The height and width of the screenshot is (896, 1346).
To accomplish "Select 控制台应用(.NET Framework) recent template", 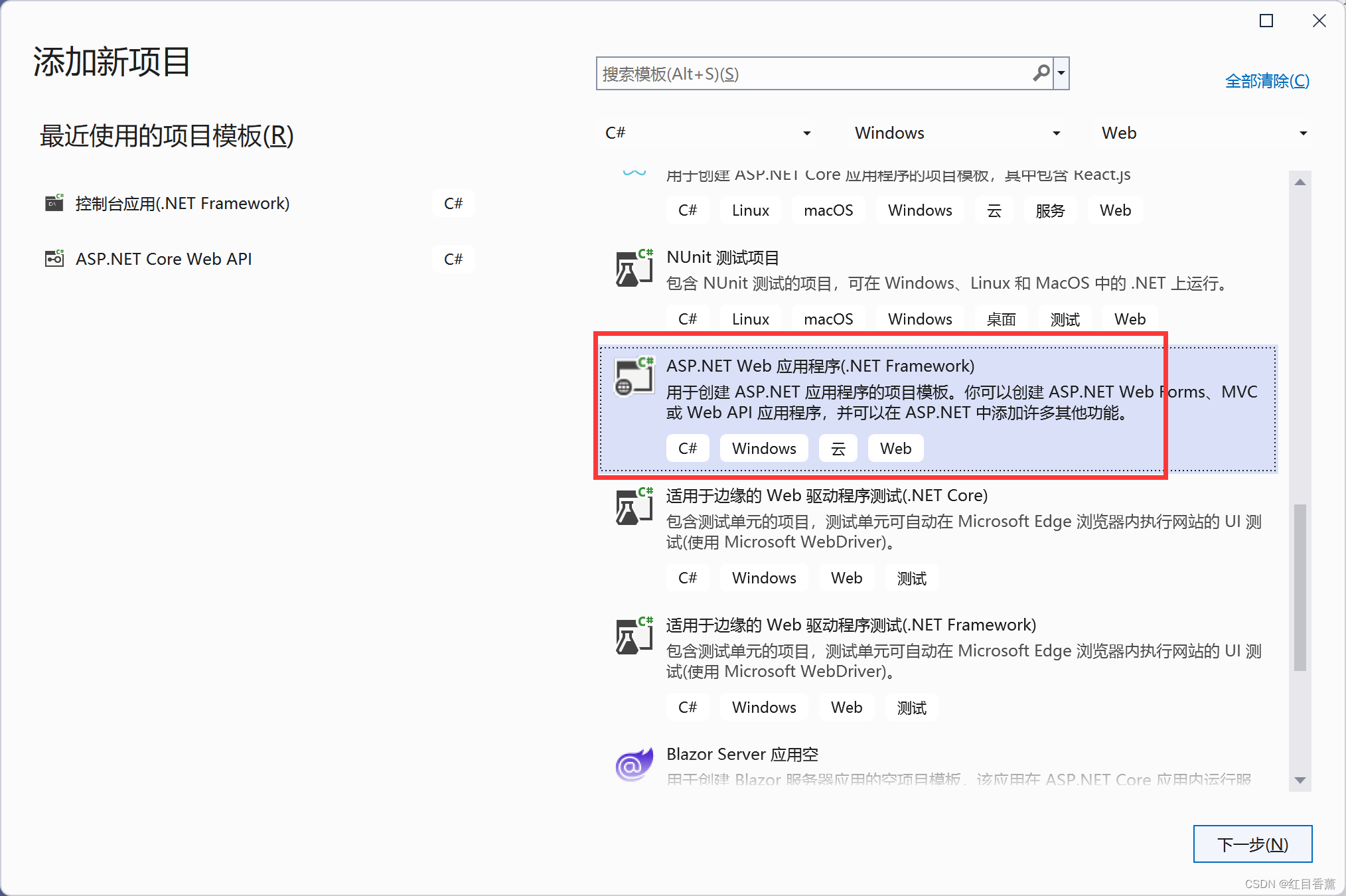I will 183,203.
